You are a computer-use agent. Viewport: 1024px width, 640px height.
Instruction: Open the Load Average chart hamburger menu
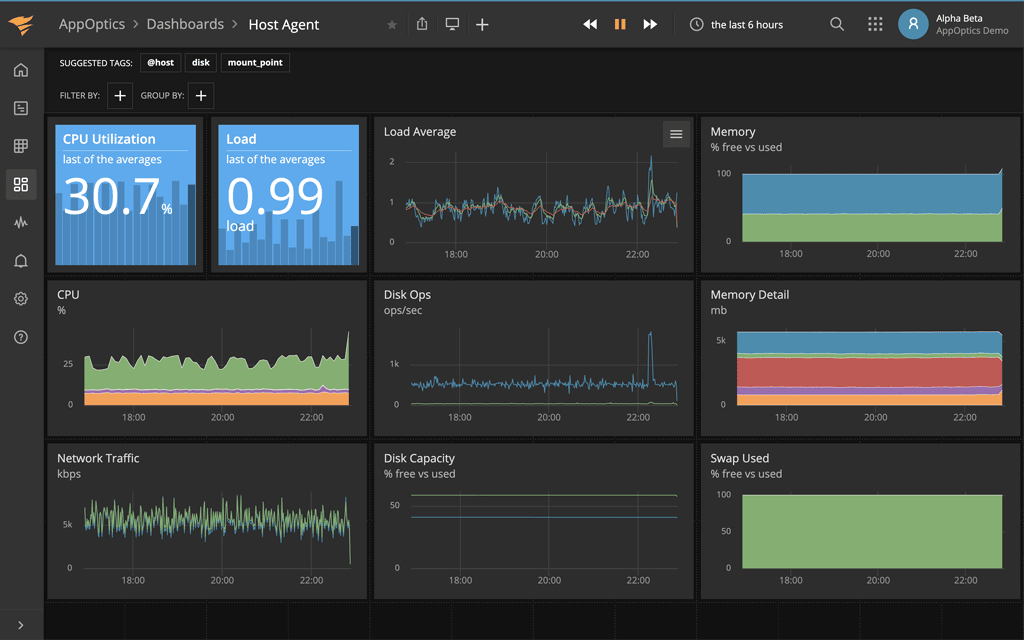pos(676,134)
